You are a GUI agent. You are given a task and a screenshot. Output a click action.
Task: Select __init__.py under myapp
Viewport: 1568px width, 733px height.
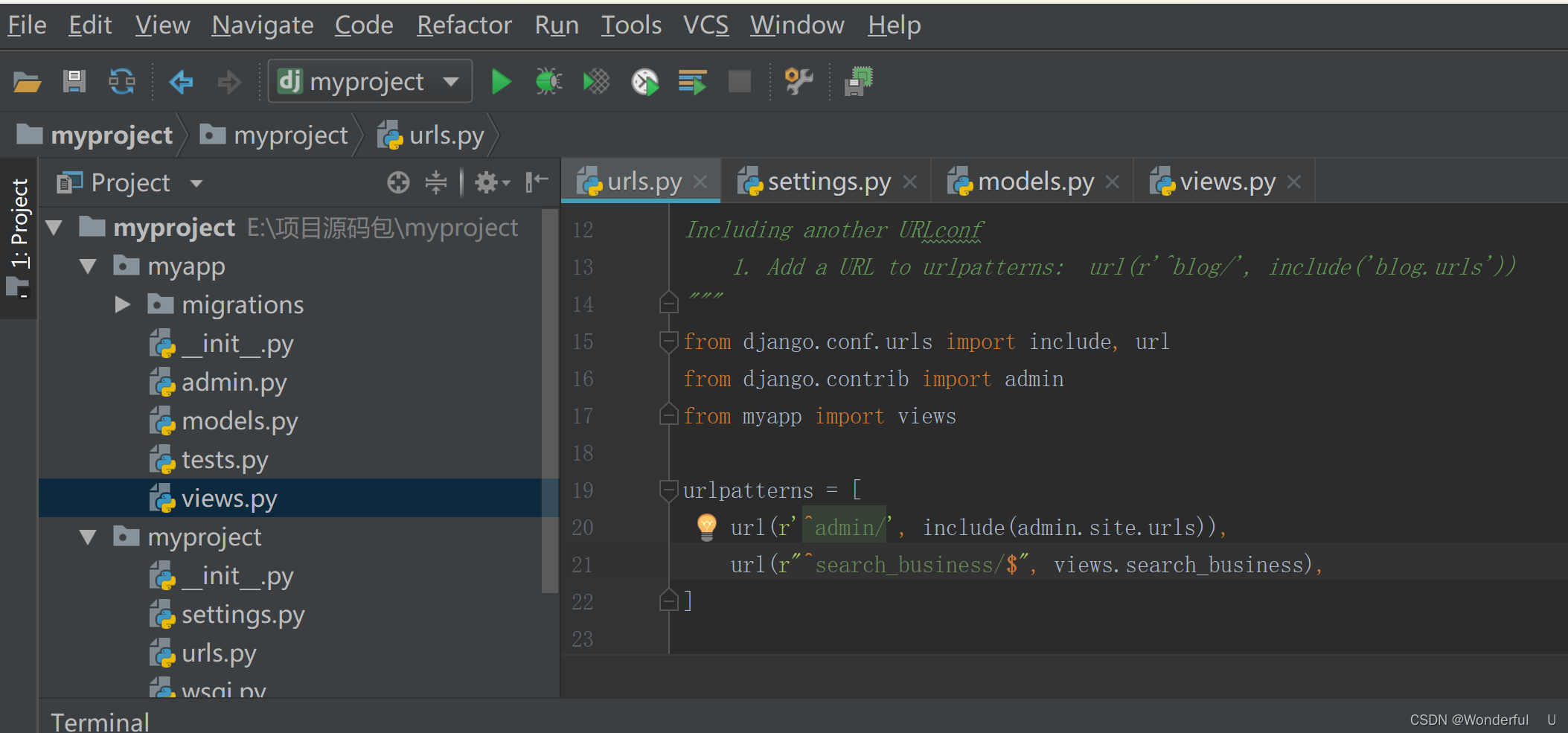(x=222, y=344)
